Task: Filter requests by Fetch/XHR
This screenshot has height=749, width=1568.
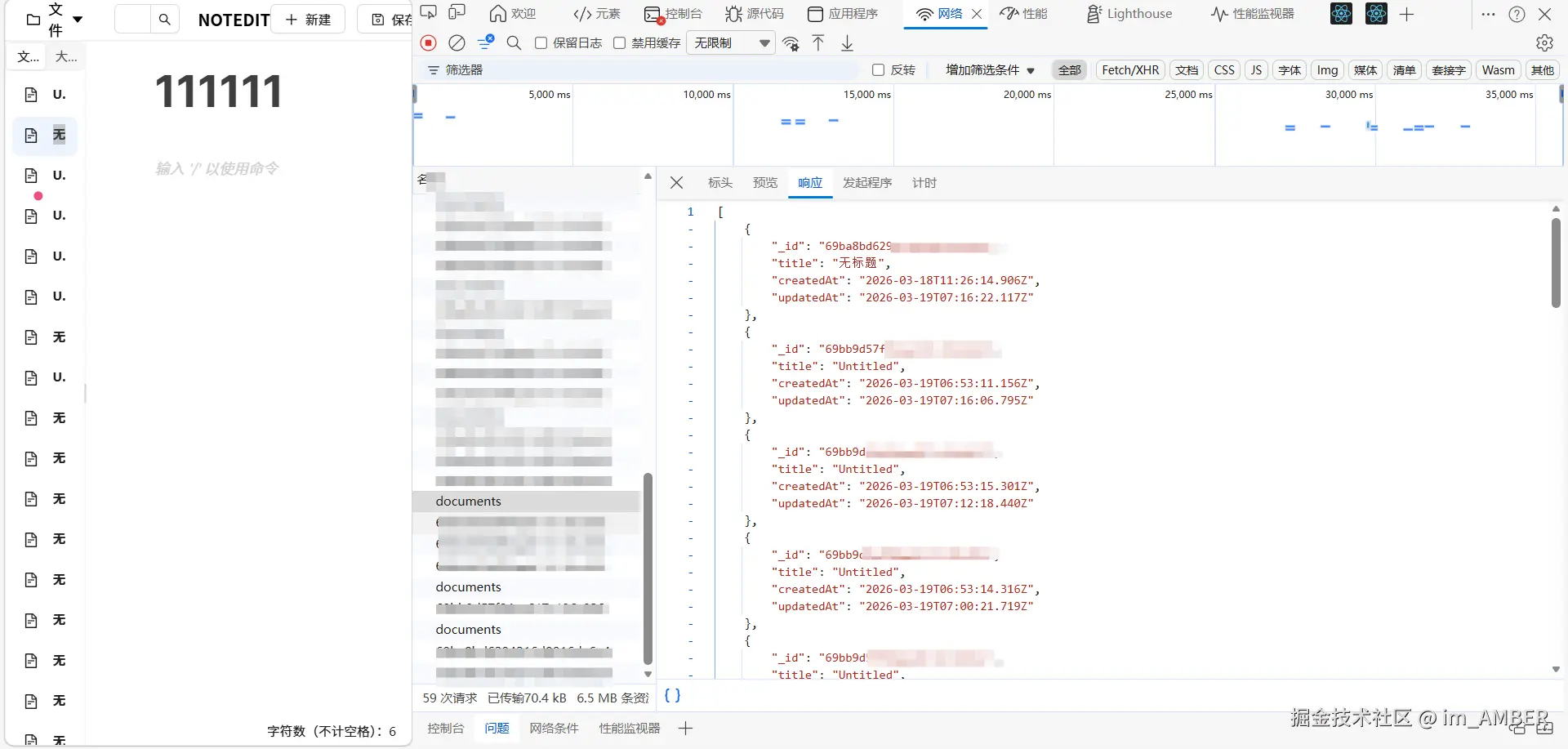Action: tap(1130, 70)
